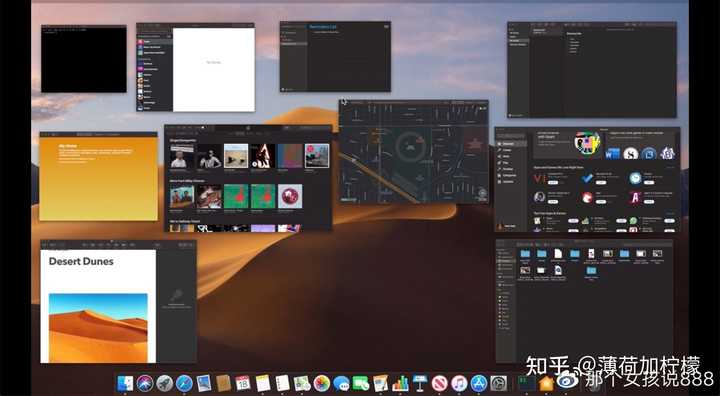Click white document file icon in Finder window
The height and width of the screenshot is (396, 720).
[x=558, y=254]
